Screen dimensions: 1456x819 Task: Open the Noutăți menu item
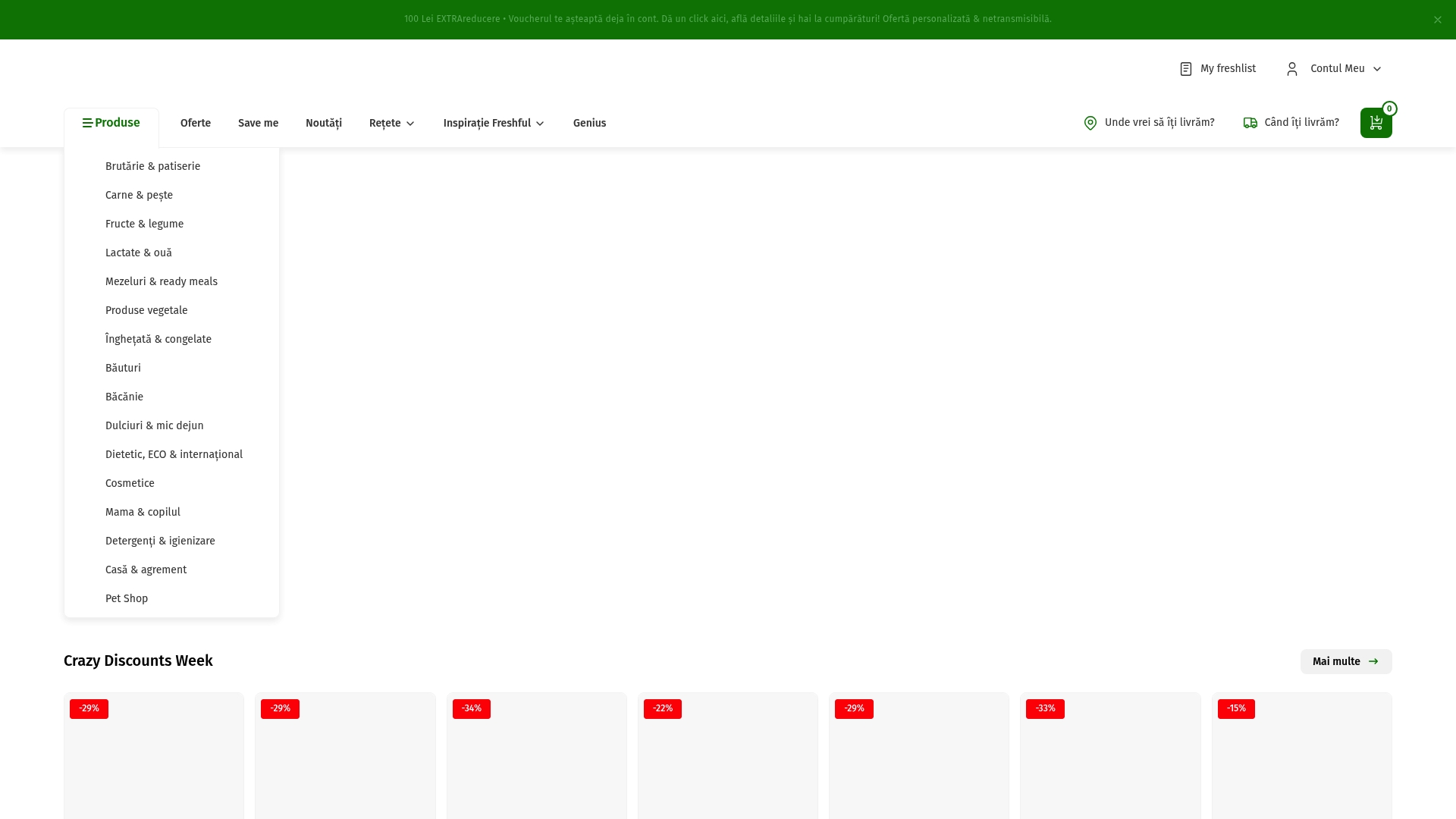(324, 123)
